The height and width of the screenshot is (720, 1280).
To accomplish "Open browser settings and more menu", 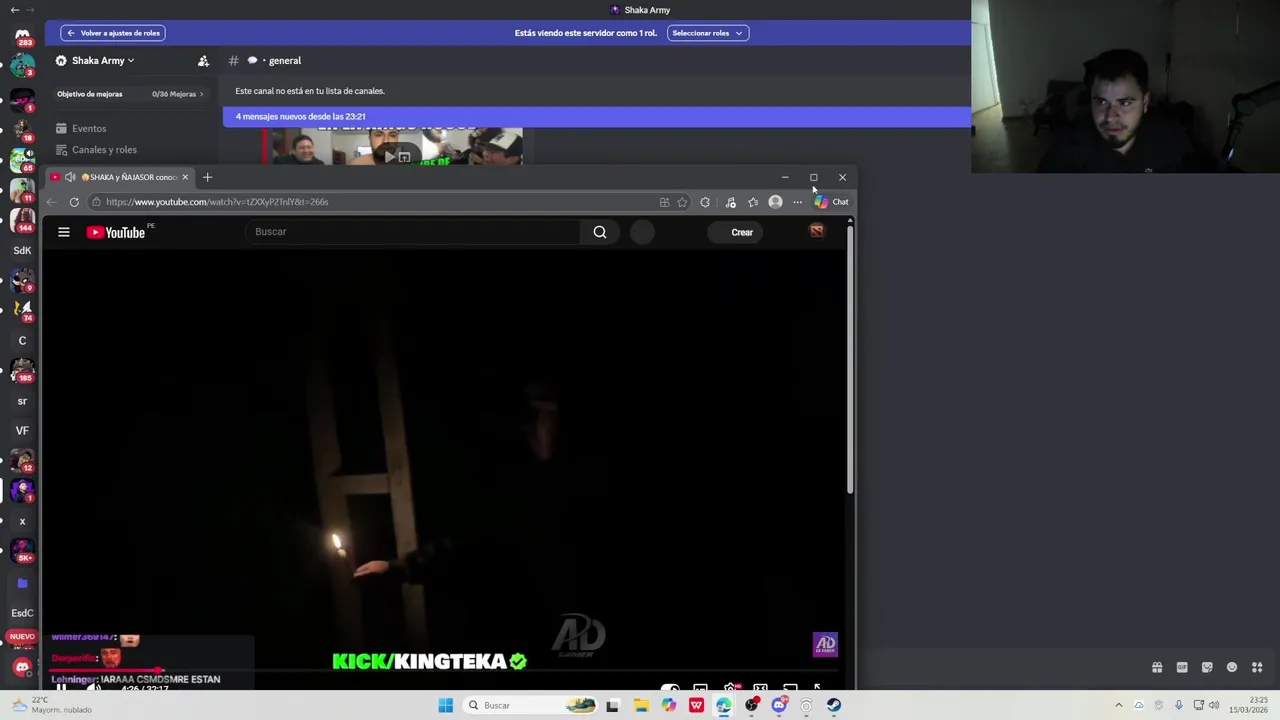I will (797, 202).
